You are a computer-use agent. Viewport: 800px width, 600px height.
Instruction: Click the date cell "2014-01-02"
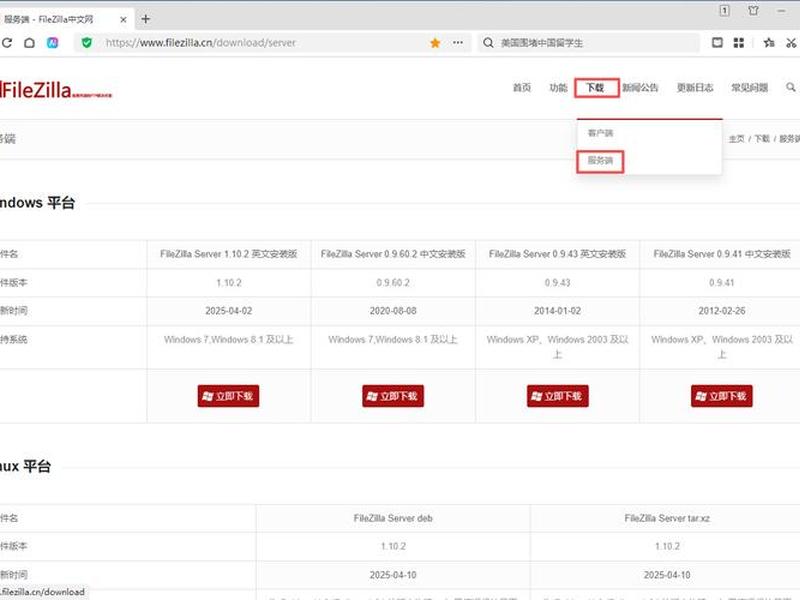tap(558, 311)
